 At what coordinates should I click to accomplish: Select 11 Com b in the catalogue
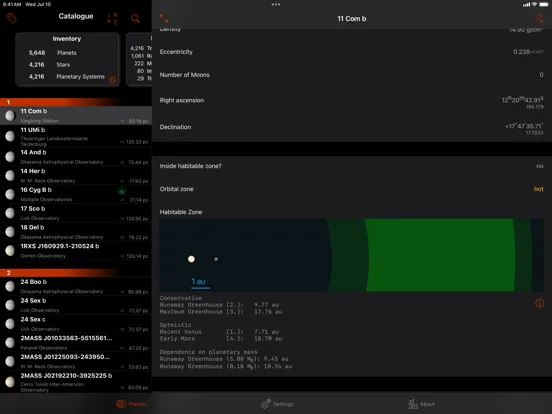[76, 115]
